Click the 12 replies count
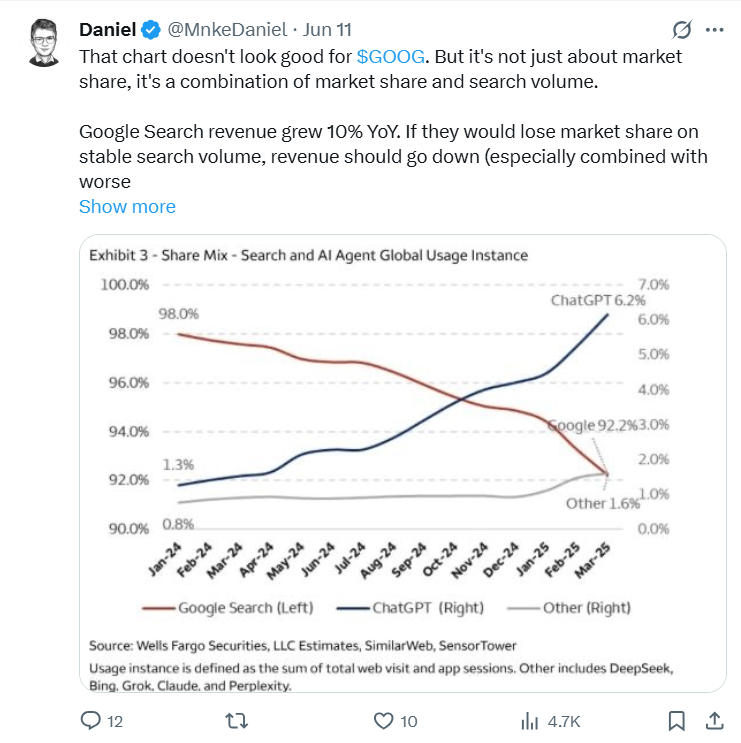 click(115, 721)
